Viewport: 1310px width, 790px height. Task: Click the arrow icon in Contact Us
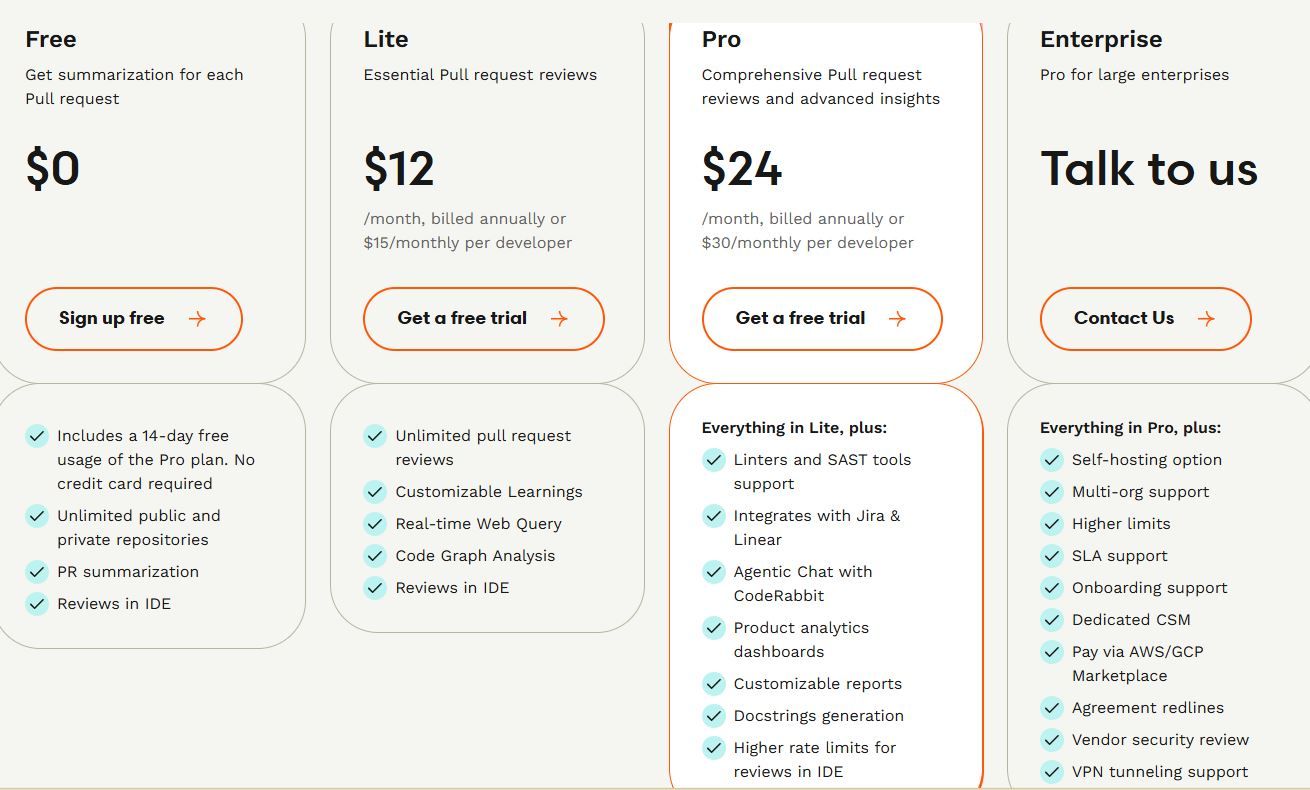1206,319
